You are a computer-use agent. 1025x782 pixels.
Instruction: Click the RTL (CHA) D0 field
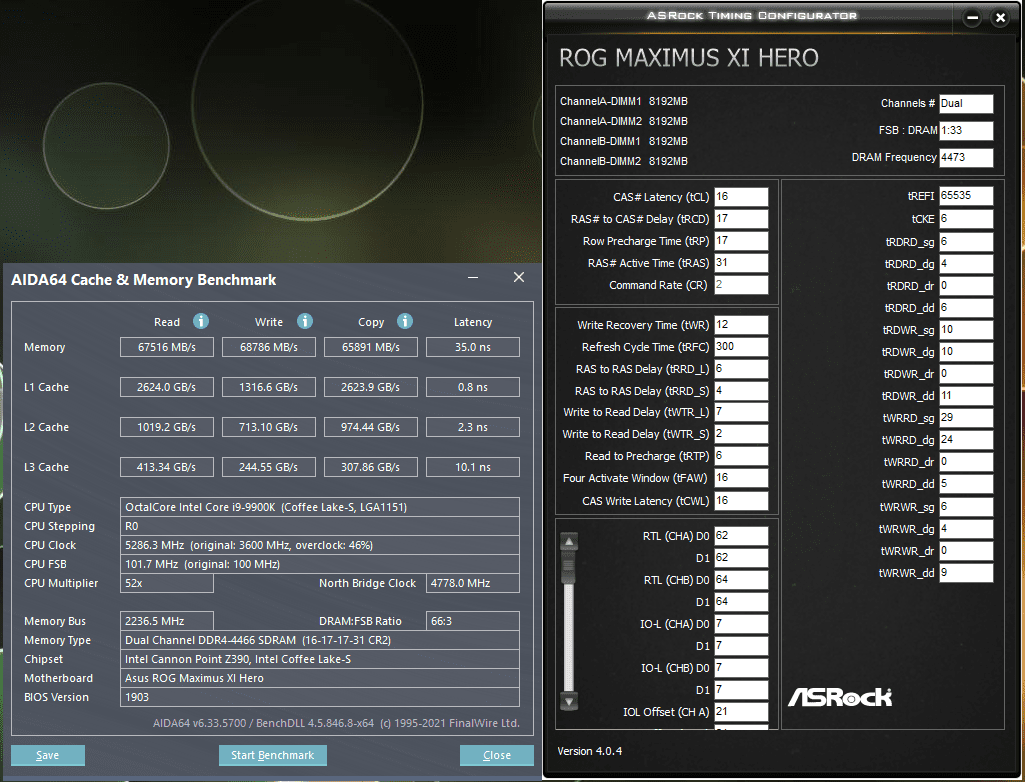point(741,536)
